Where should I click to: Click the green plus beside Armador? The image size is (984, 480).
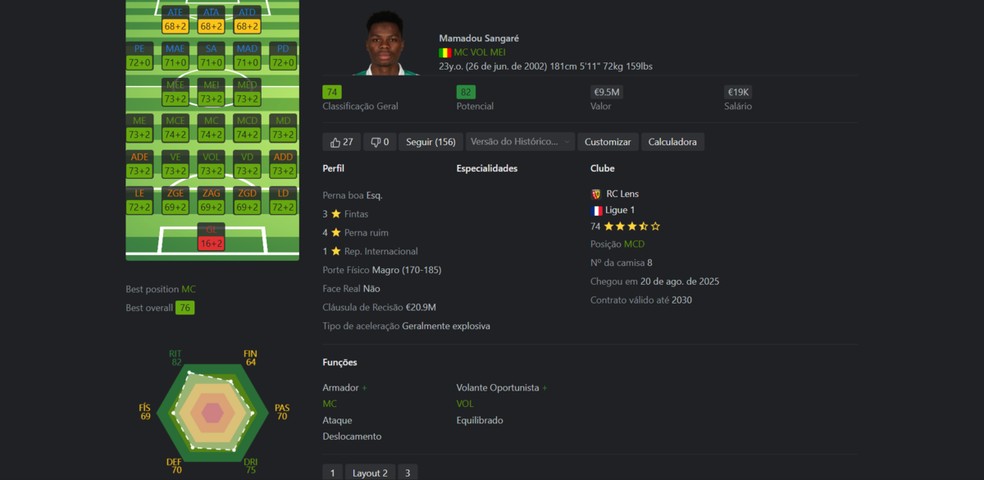click(x=365, y=388)
